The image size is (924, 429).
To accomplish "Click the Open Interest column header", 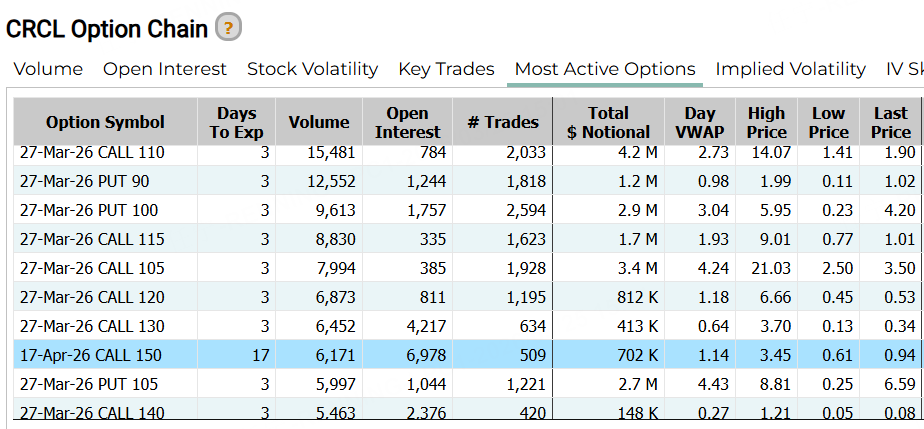I will click(408, 122).
